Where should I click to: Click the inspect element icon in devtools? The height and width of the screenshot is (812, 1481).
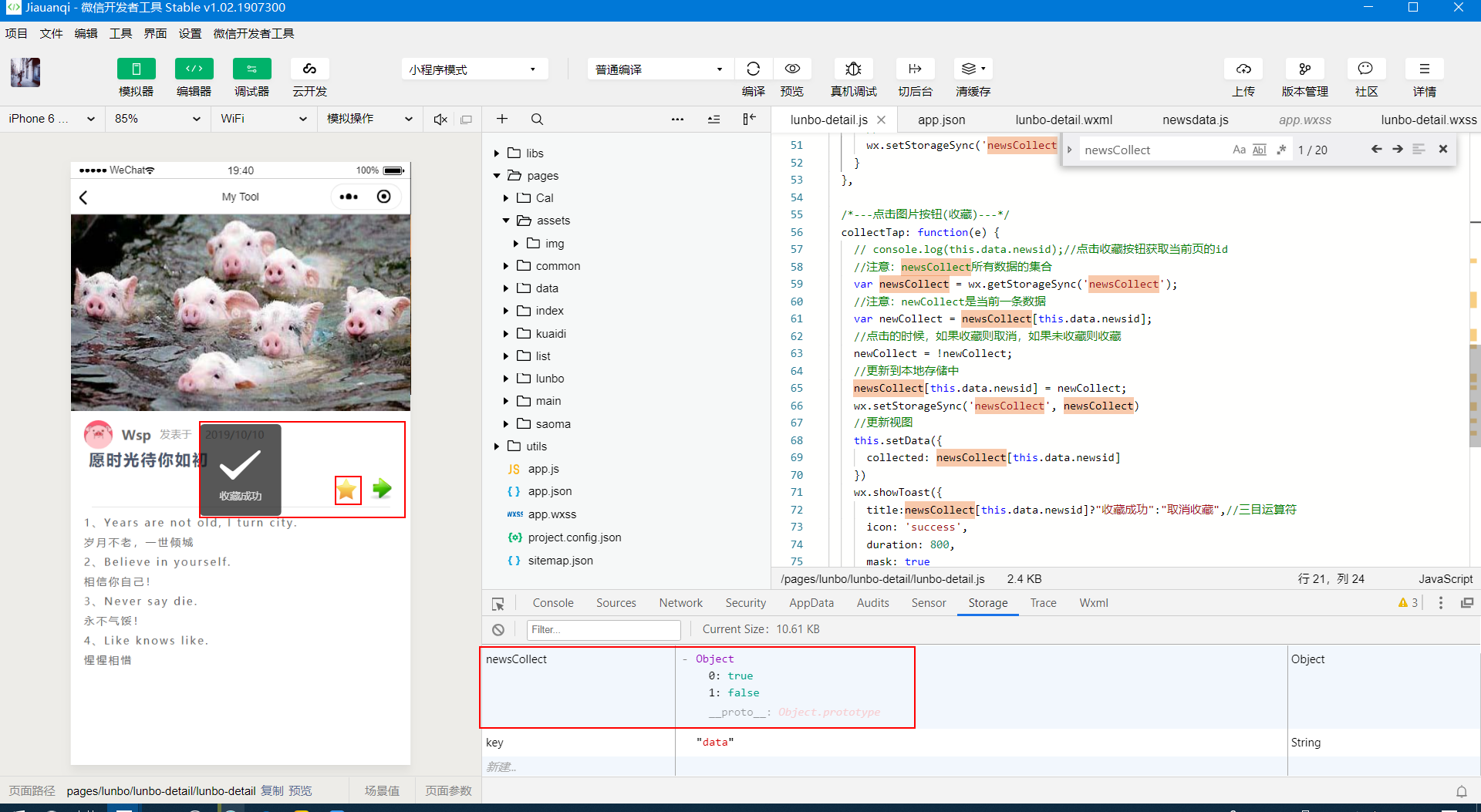point(498,604)
